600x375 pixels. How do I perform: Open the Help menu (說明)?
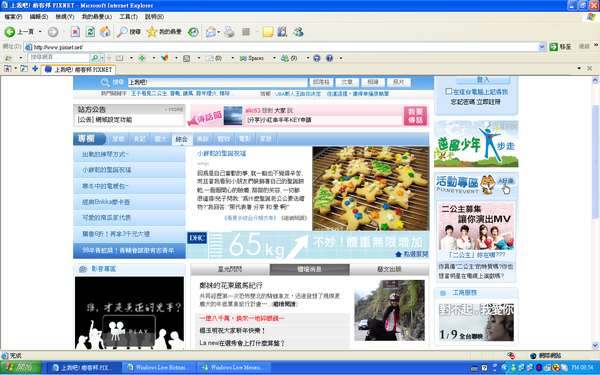(155, 17)
